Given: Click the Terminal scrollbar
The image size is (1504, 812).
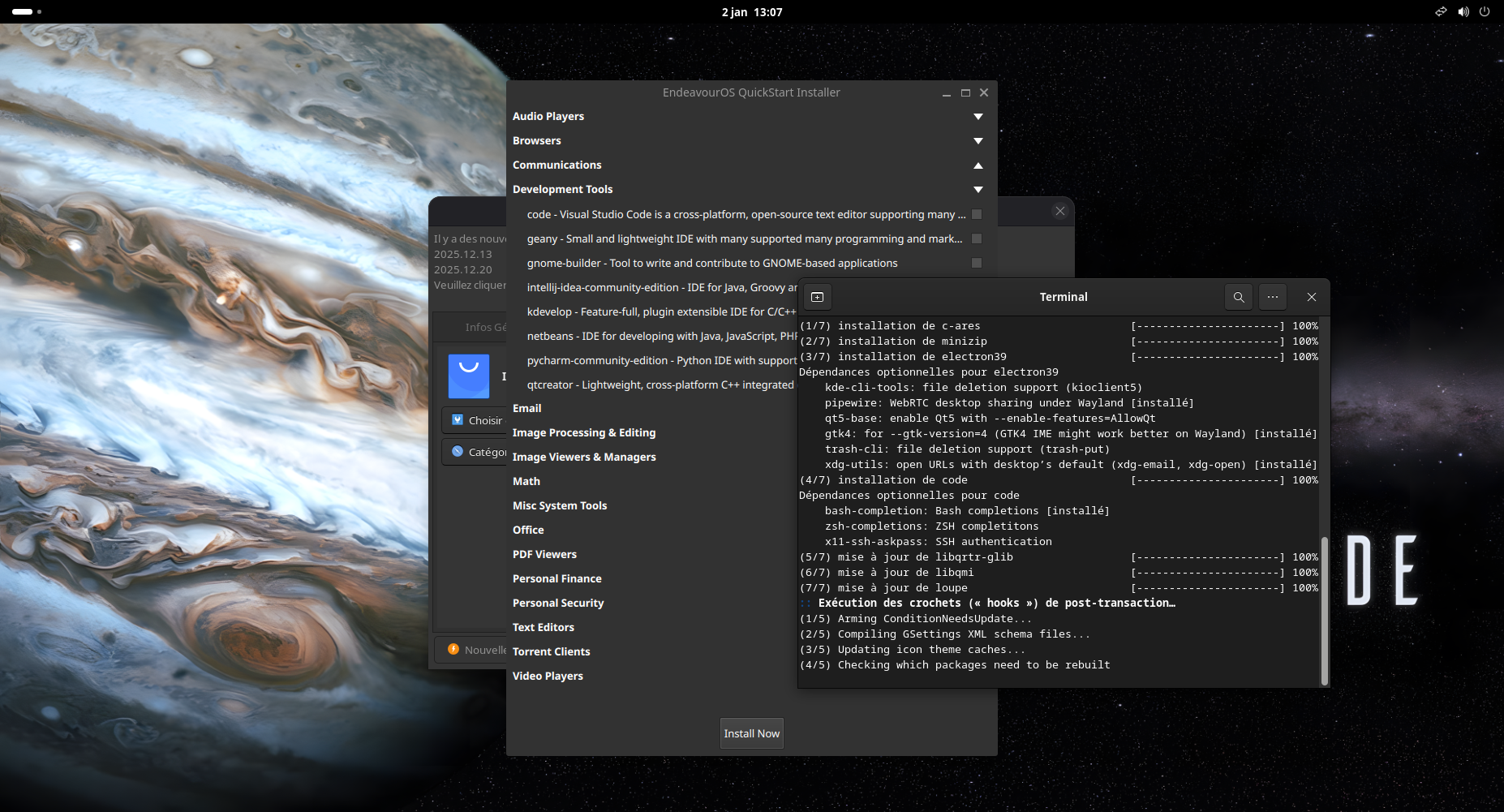Looking at the screenshot, I should coord(1324,608).
